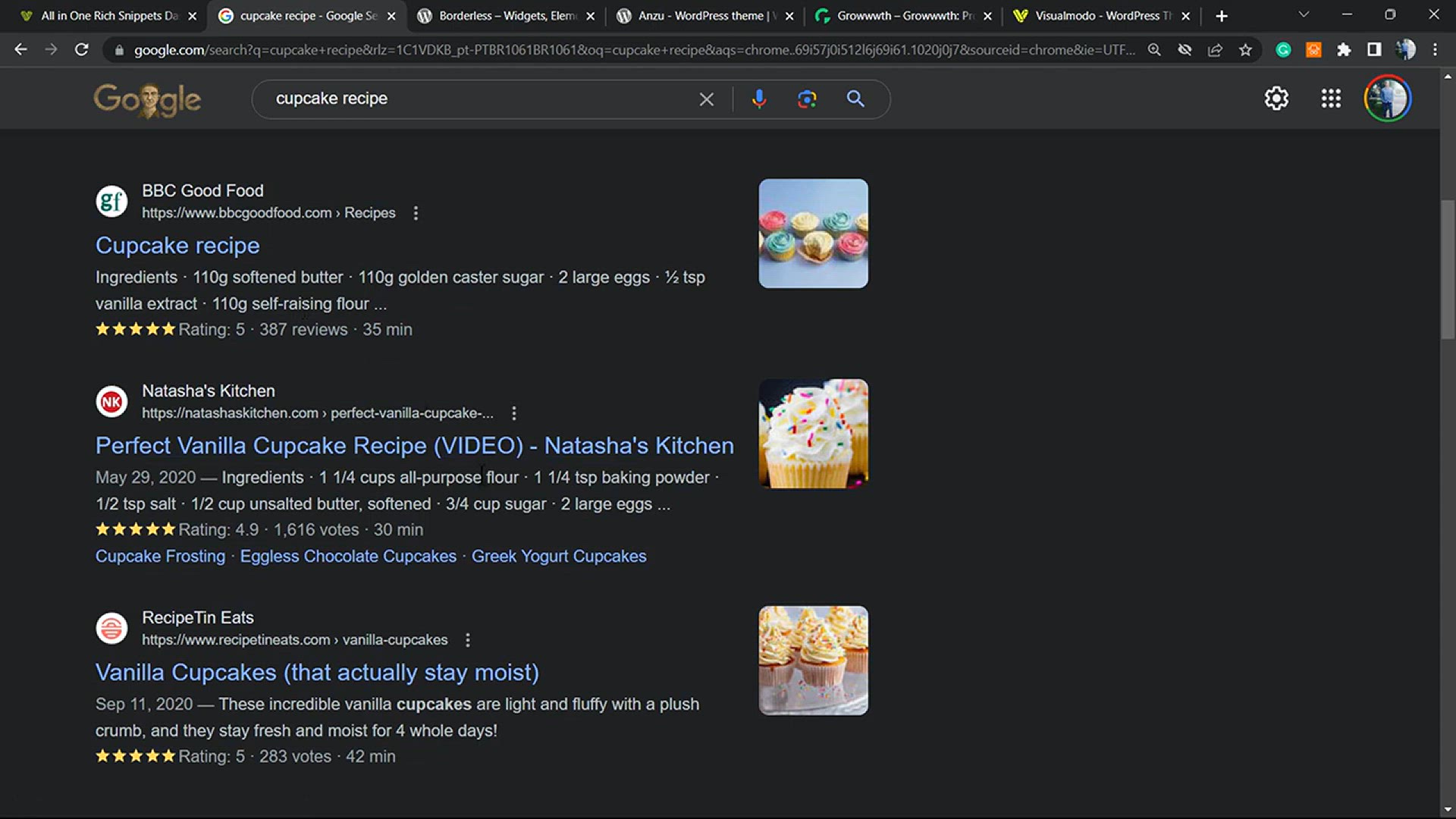Click the recipetineats.com vanilla-cupcakes URL text
The height and width of the screenshot is (819, 1456).
click(294, 640)
